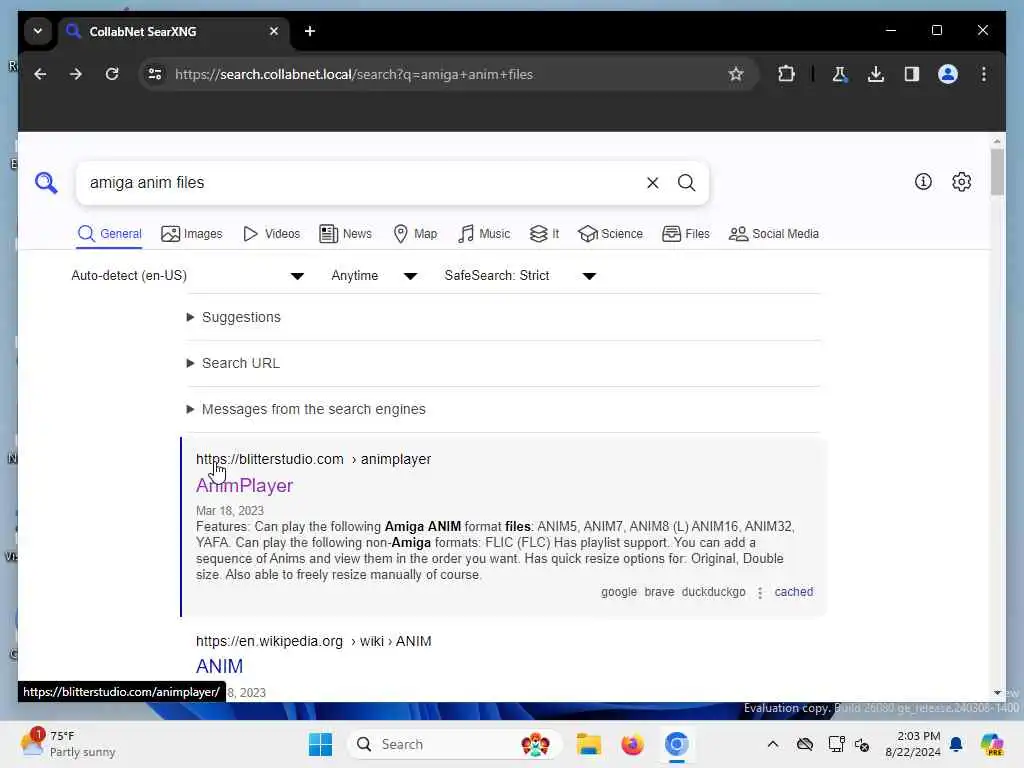Click the taskbar Search box
Image resolution: width=1024 pixels, height=768 pixels.
(x=455, y=744)
